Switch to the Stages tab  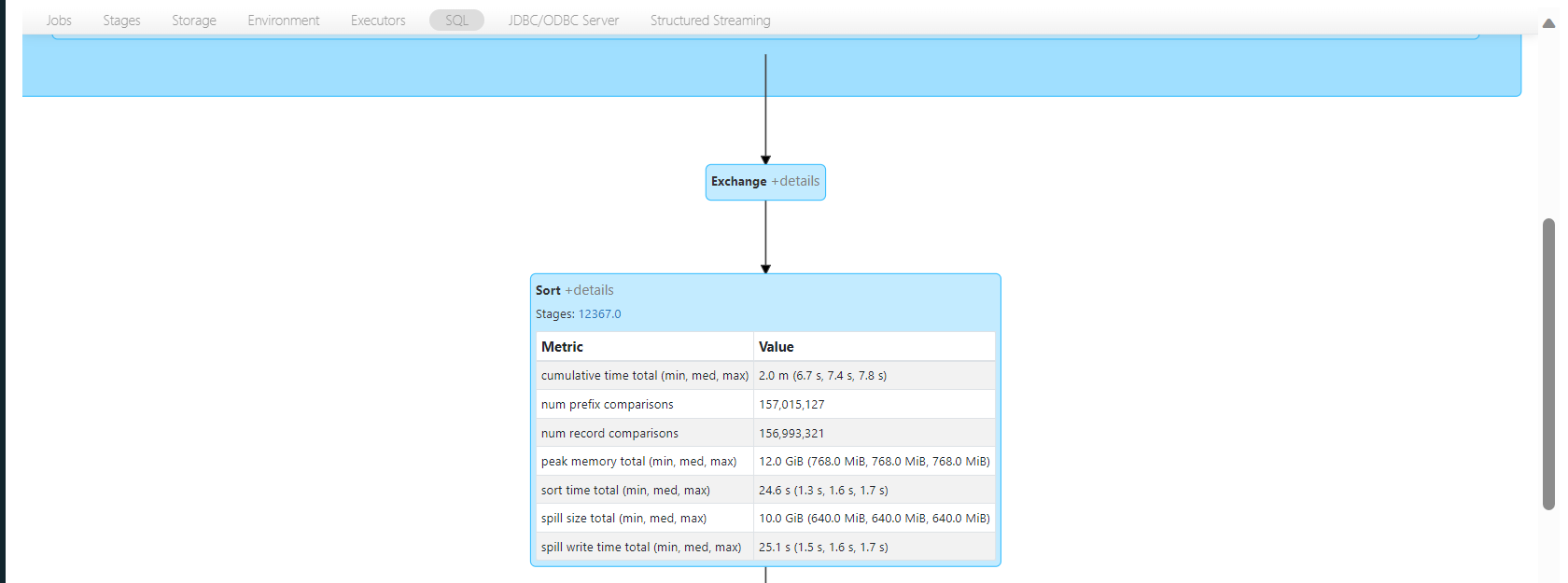(121, 21)
